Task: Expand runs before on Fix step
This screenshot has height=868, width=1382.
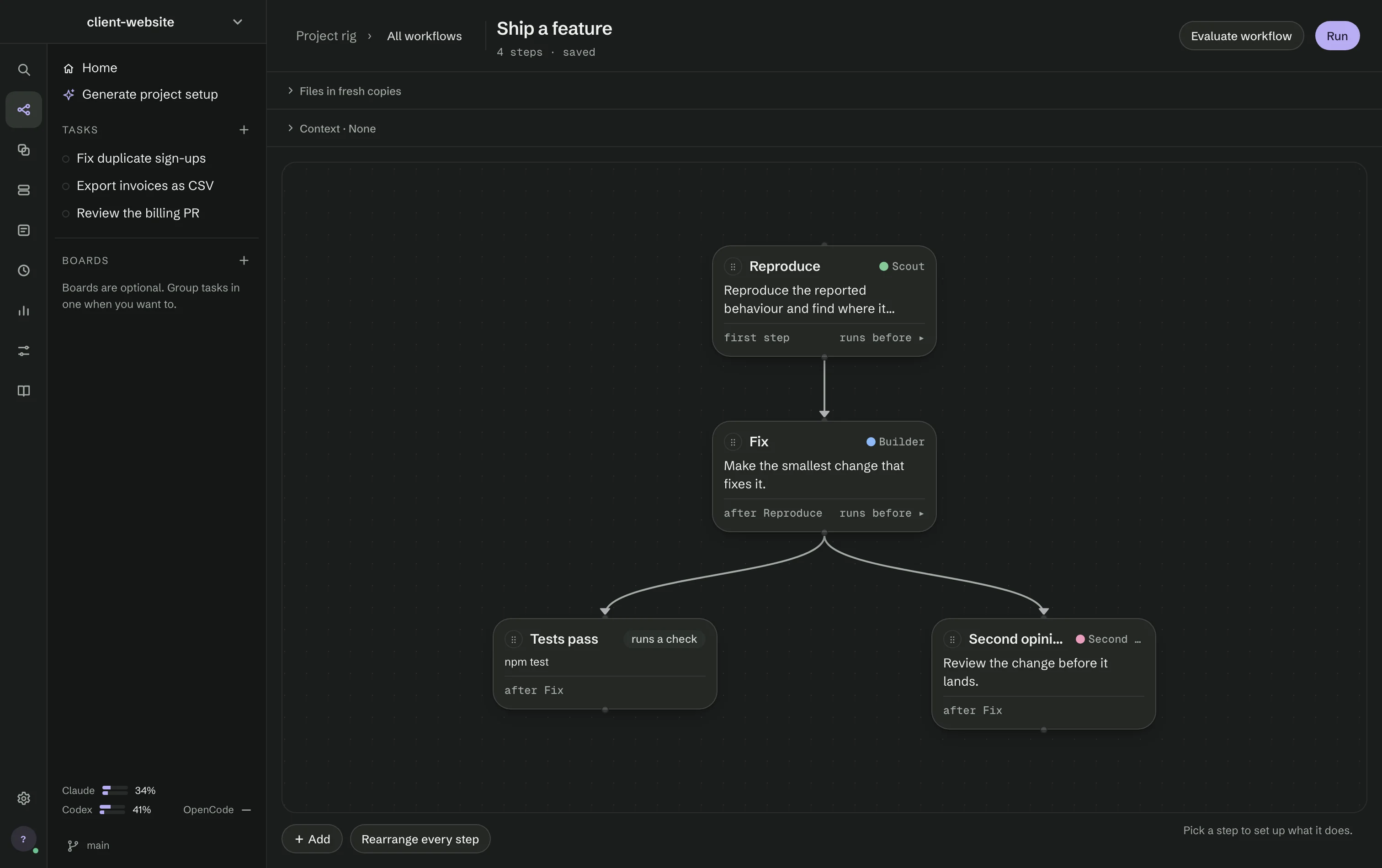Action: click(x=882, y=513)
